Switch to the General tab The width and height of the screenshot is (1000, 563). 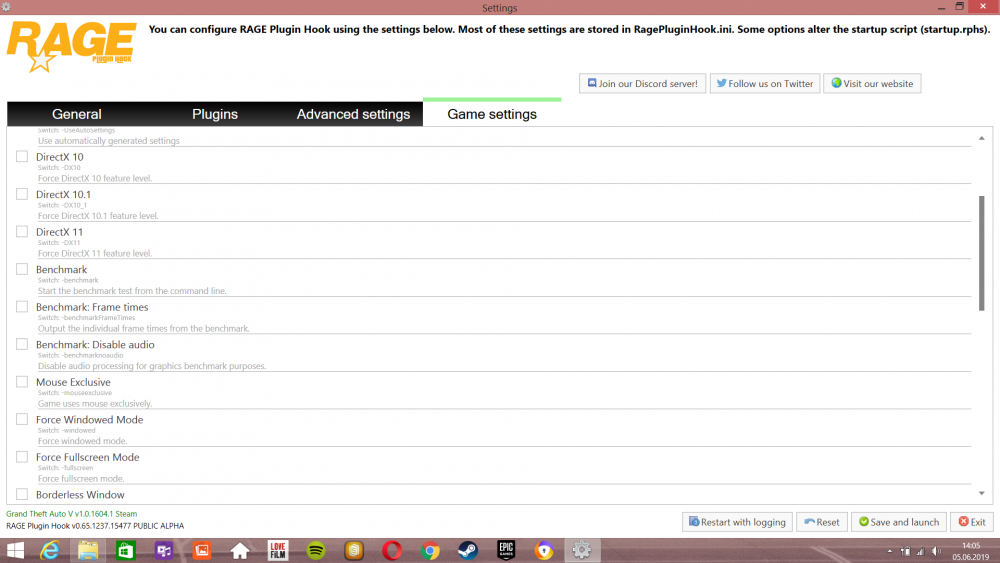coord(77,114)
